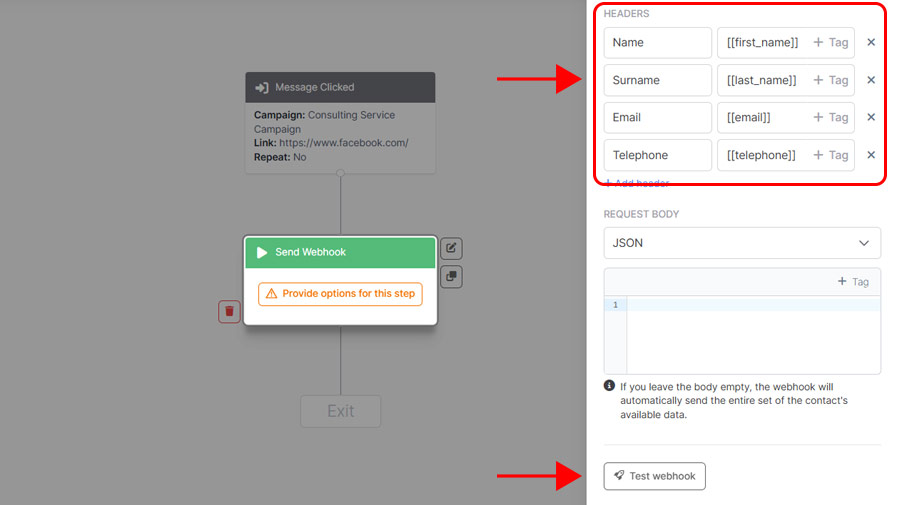Click the Name header key field
This screenshot has width=900, height=505.
pyautogui.click(x=657, y=42)
